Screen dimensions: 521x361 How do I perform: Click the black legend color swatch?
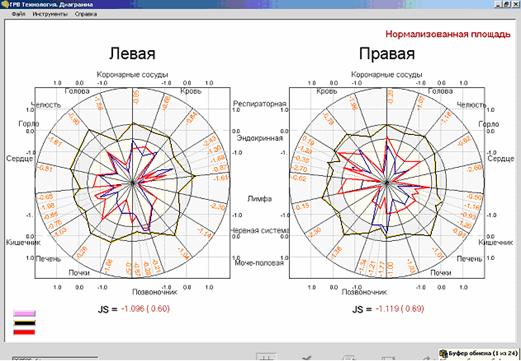[x=24, y=323]
